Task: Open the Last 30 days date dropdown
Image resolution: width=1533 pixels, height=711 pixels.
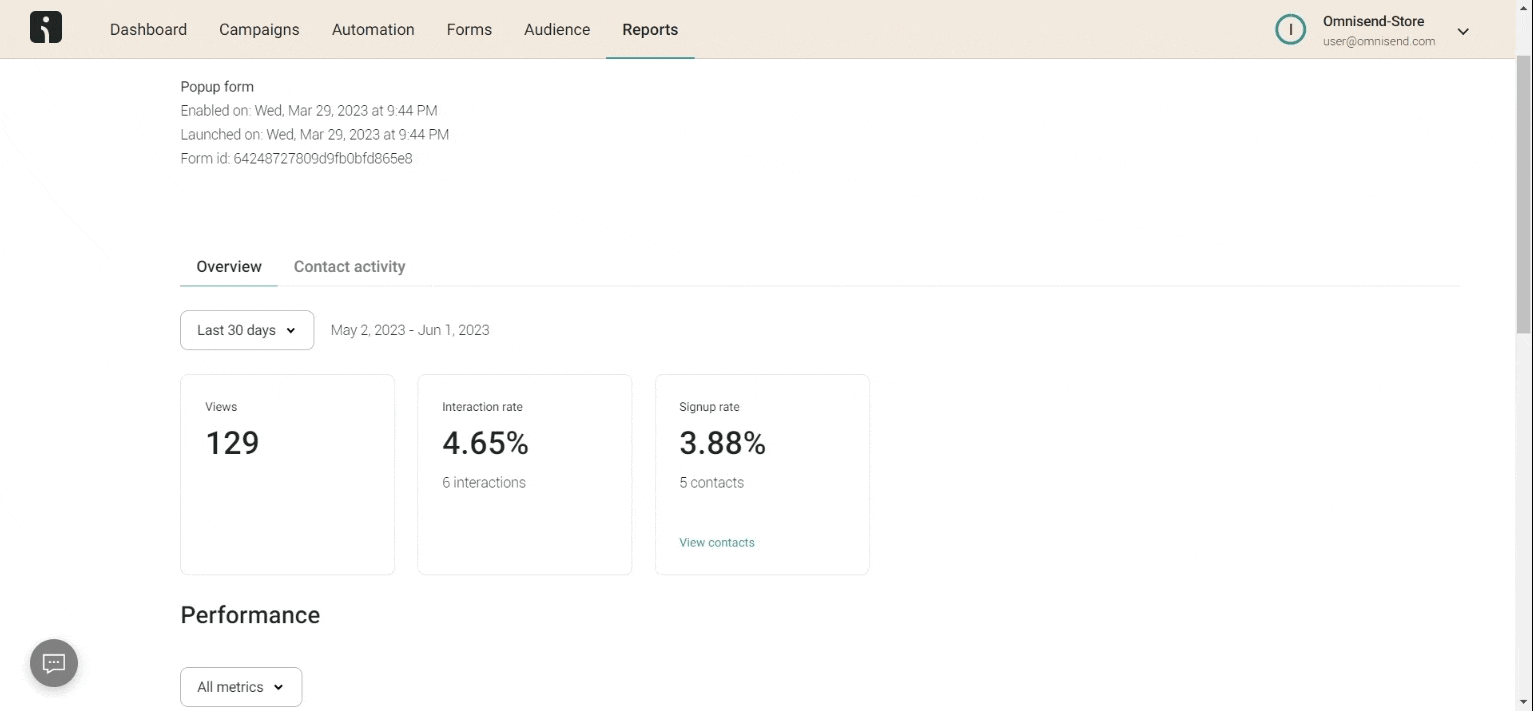Action: point(247,330)
